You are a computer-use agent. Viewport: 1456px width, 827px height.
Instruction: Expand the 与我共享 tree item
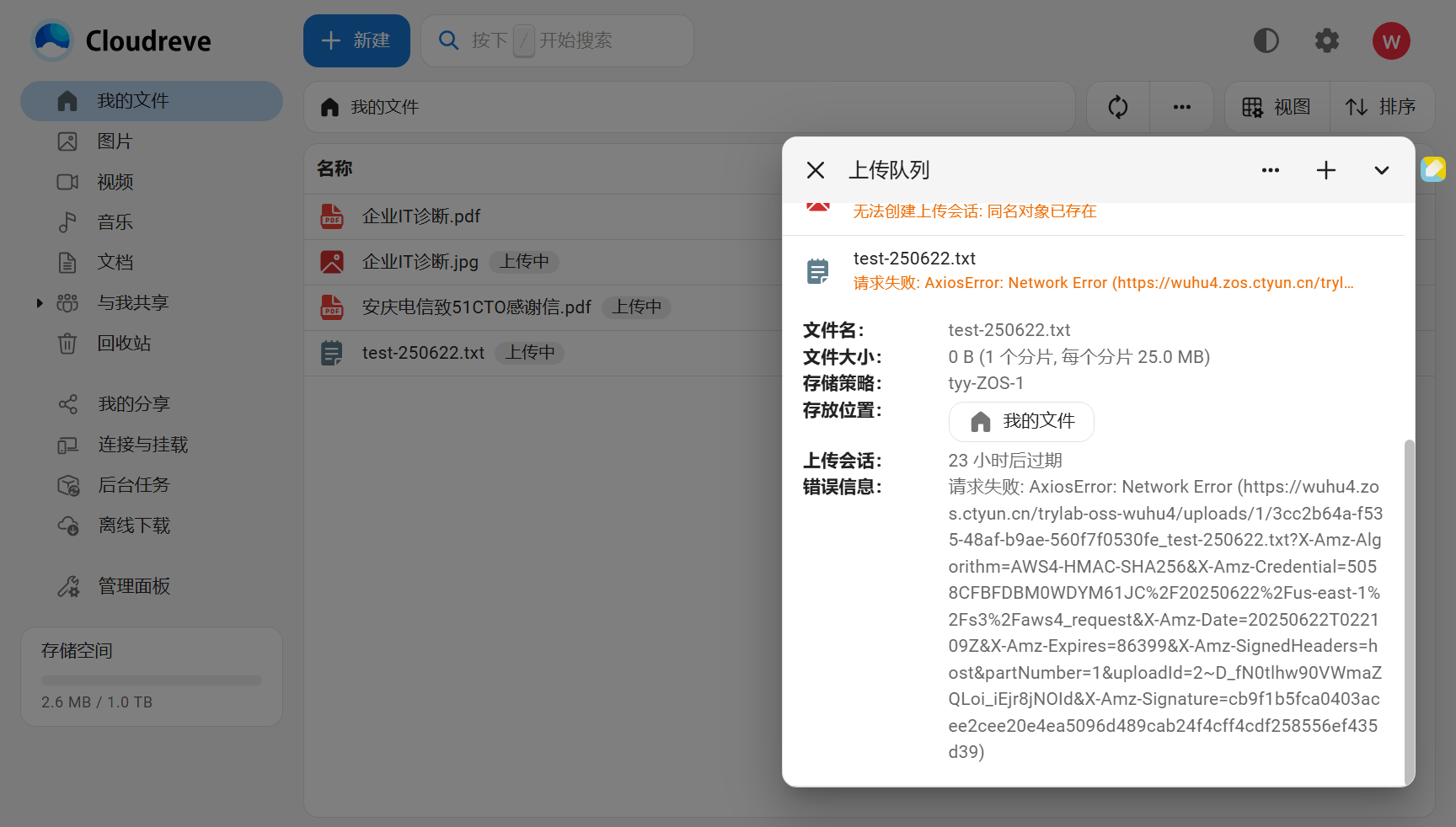click(39, 302)
